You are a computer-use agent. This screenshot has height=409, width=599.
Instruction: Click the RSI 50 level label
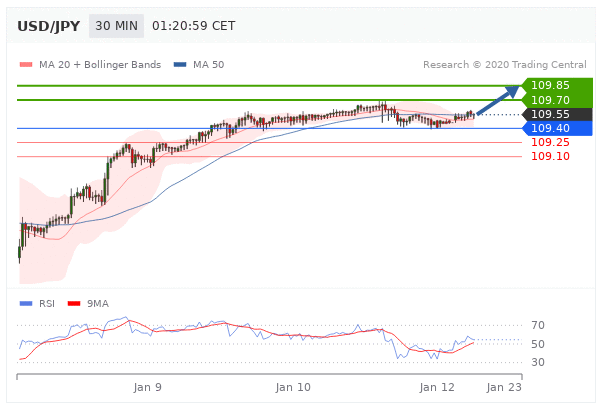pyautogui.click(x=538, y=344)
